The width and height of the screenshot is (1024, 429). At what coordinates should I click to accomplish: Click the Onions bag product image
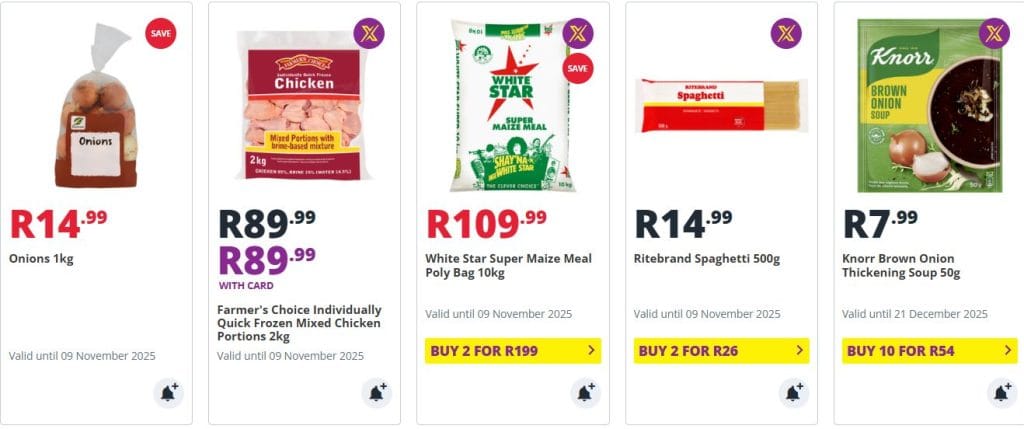click(x=97, y=110)
